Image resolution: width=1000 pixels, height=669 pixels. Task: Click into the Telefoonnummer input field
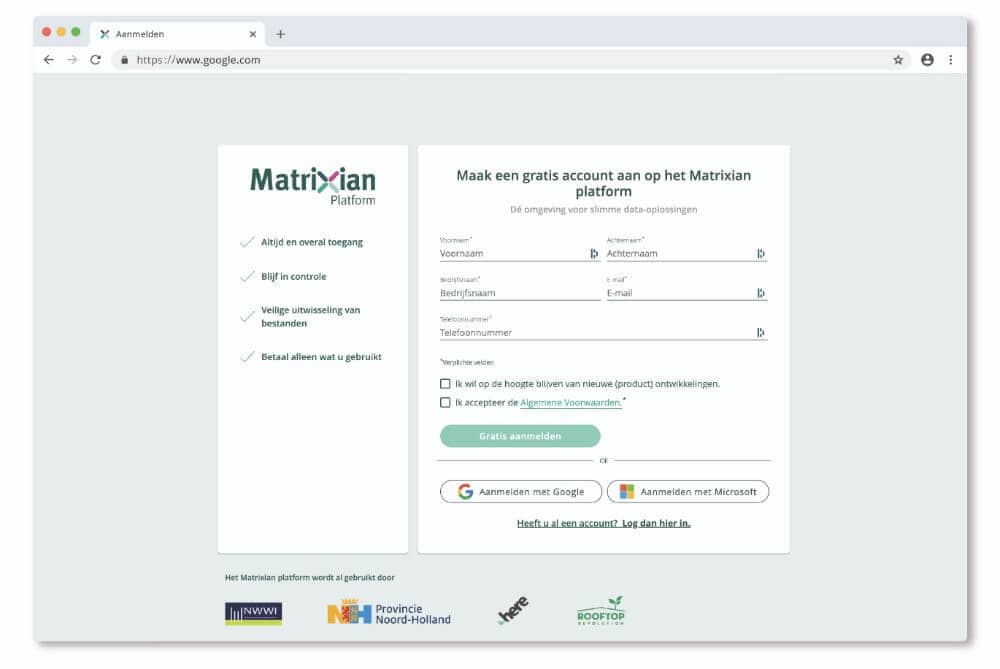[603, 333]
